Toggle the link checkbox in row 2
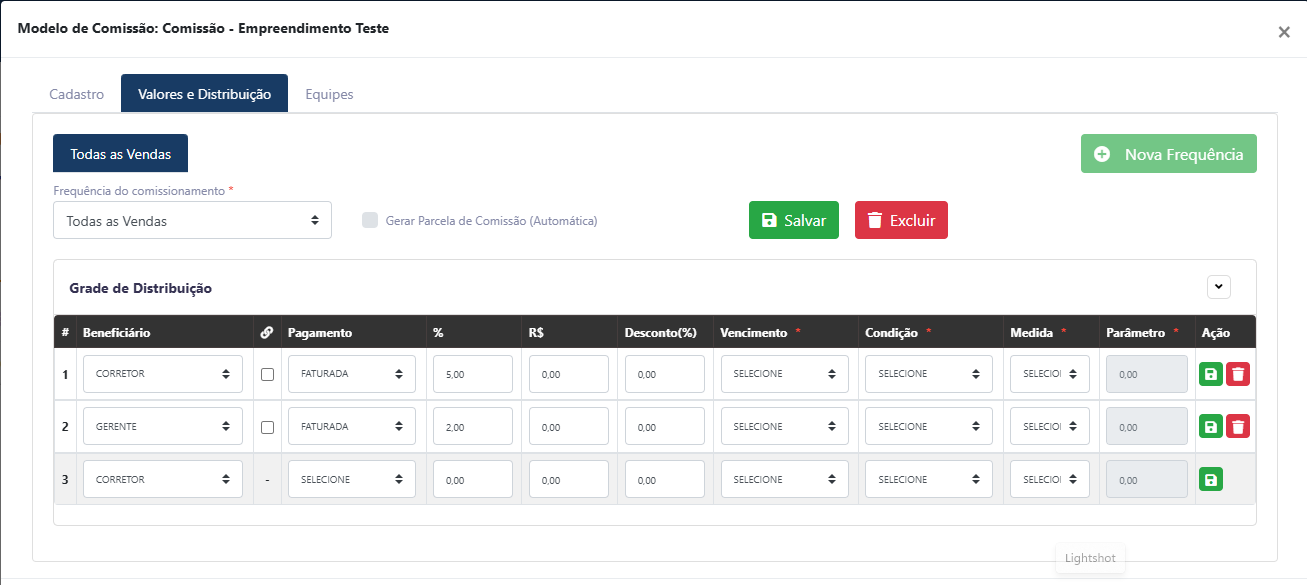Screen dimensions: 1307x585 (267, 427)
